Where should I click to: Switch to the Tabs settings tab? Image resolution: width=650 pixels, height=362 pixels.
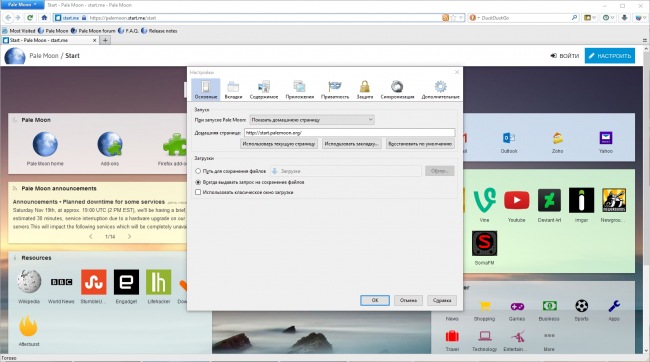(x=233, y=90)
